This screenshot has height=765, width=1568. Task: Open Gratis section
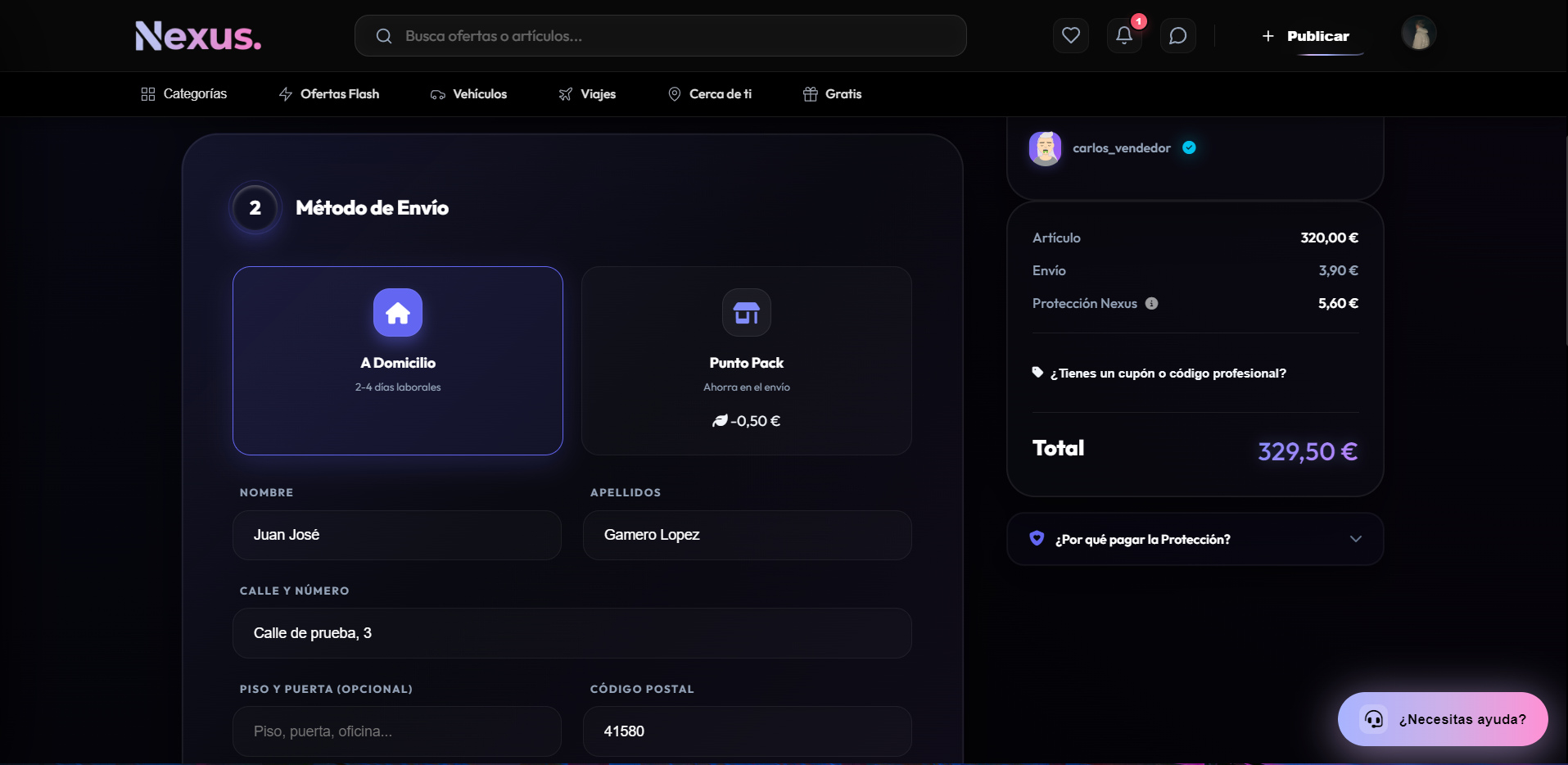point(833,94)
